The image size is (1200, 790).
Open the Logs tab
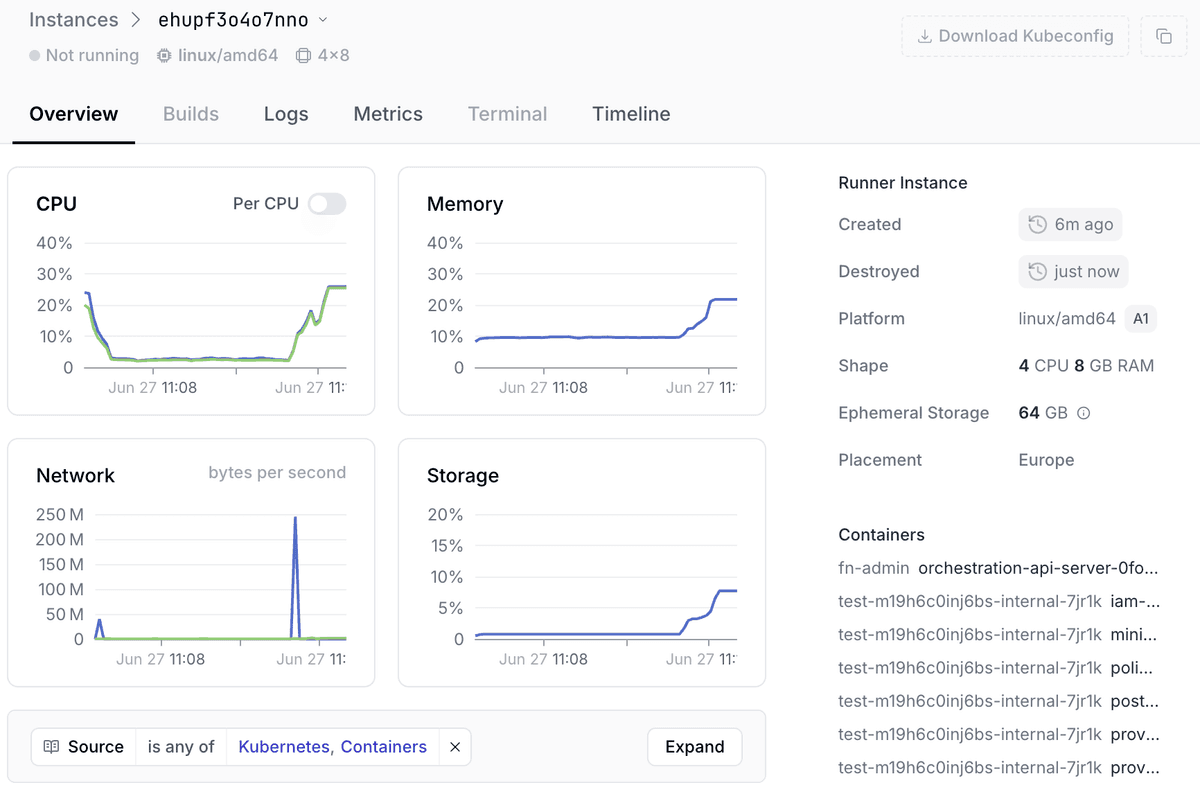point(286,113)
